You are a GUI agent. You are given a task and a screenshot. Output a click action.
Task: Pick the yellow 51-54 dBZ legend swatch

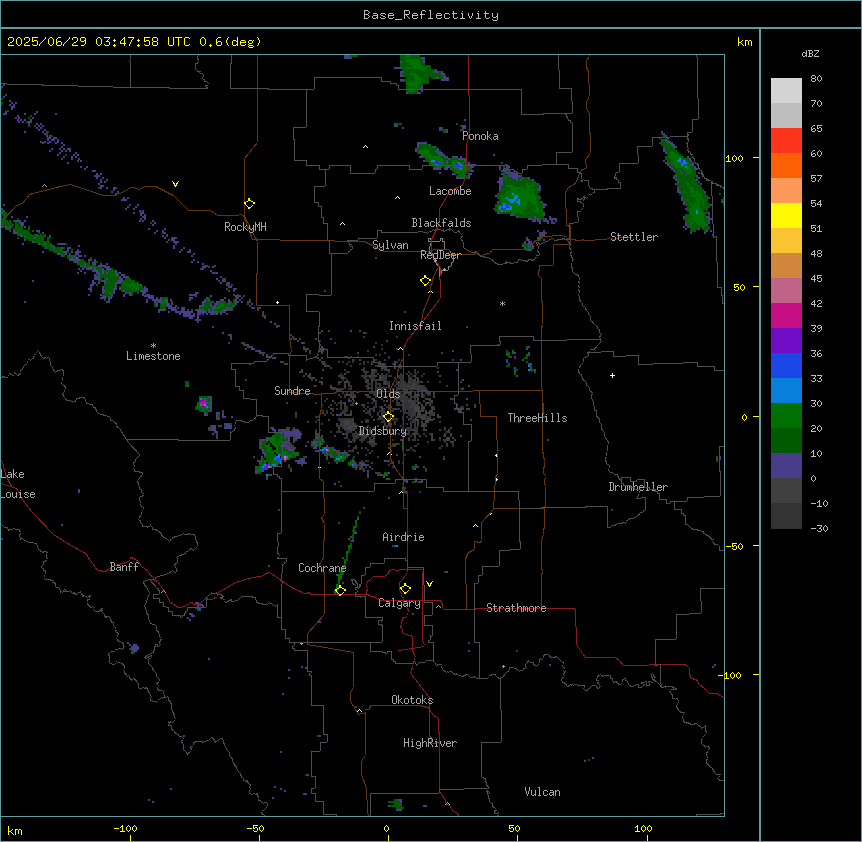click(x=786, y=215)
